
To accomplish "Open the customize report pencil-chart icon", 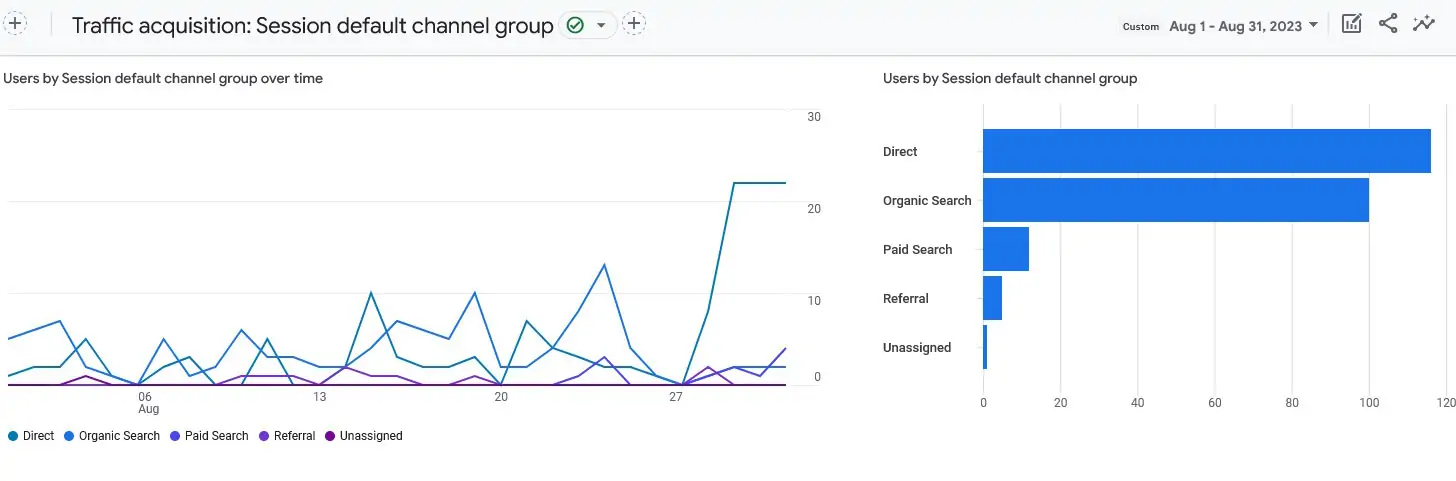I will coord(1351,25).
